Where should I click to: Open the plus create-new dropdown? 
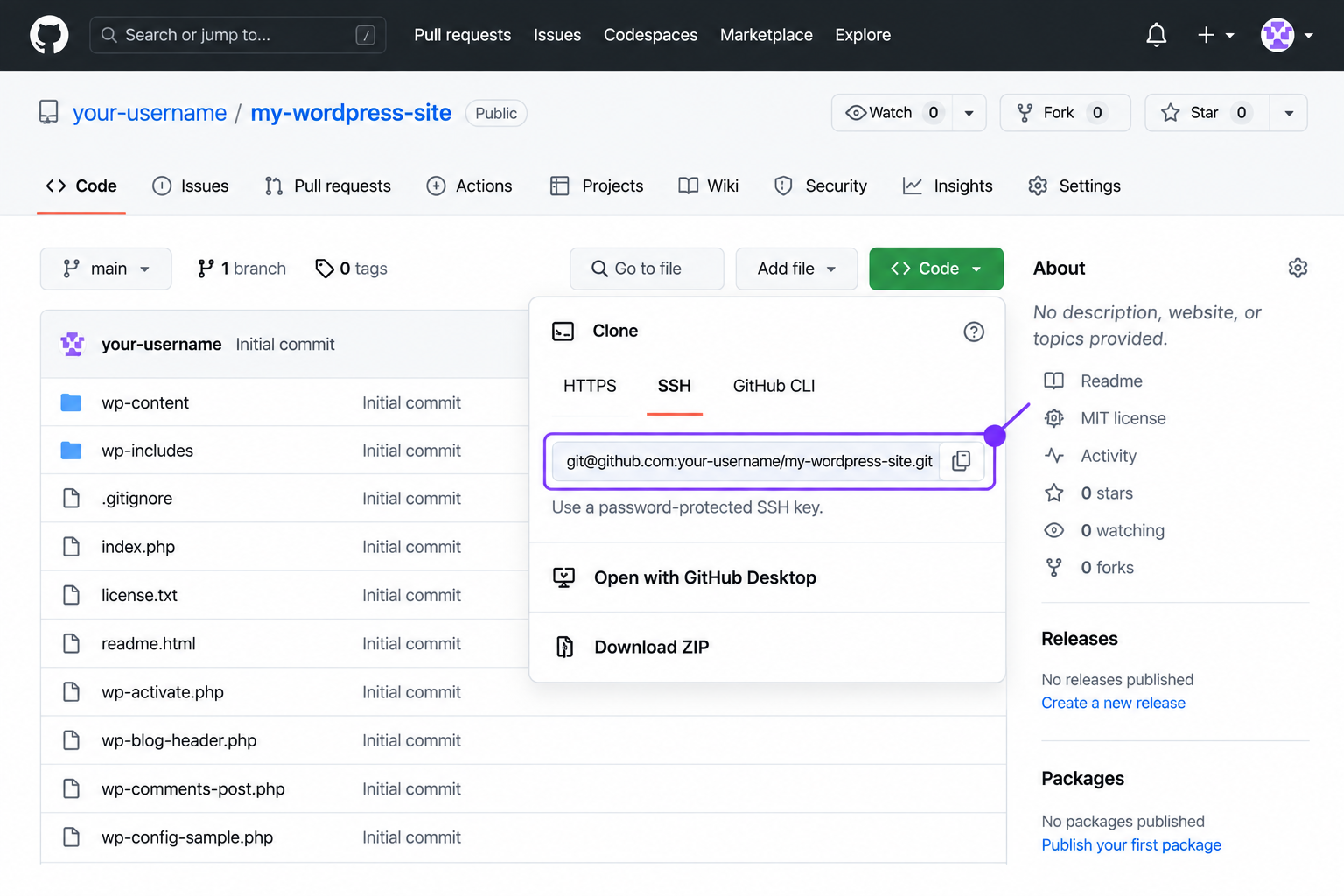coord(1215,35)
